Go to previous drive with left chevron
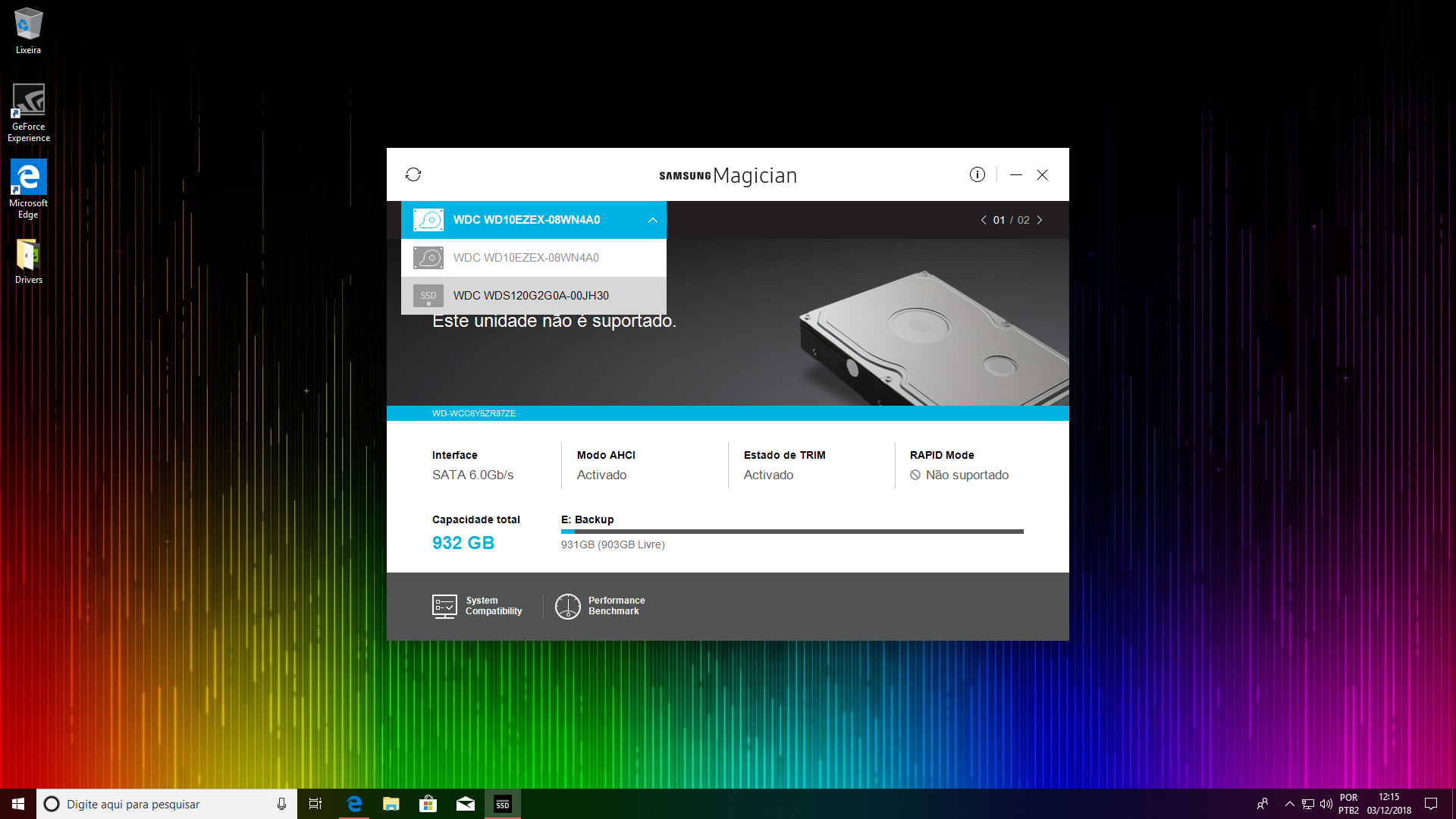The width and height of the screenshot is (1456, 819). pos(984,220)
